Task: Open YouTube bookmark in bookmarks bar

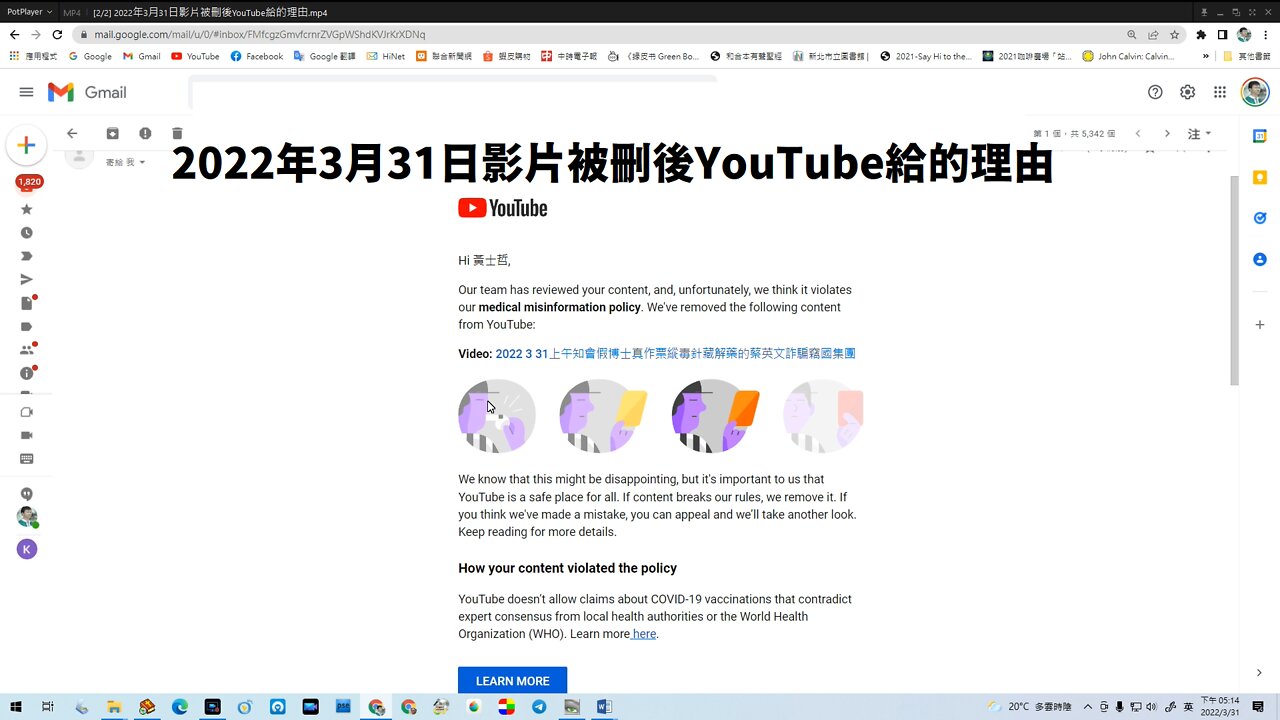Action: (195, 56)
